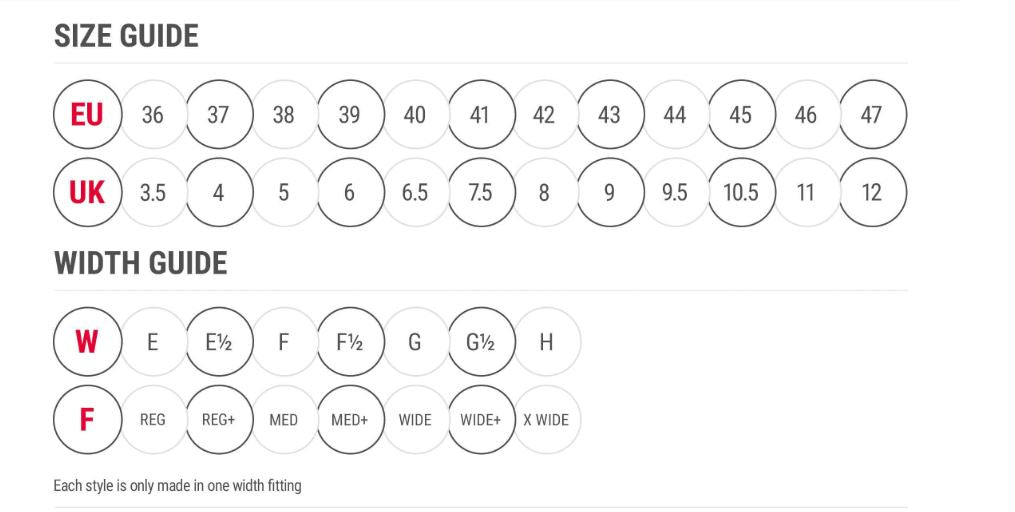Click the WIDTH GUIDE heading

click(x=140, y=263)
